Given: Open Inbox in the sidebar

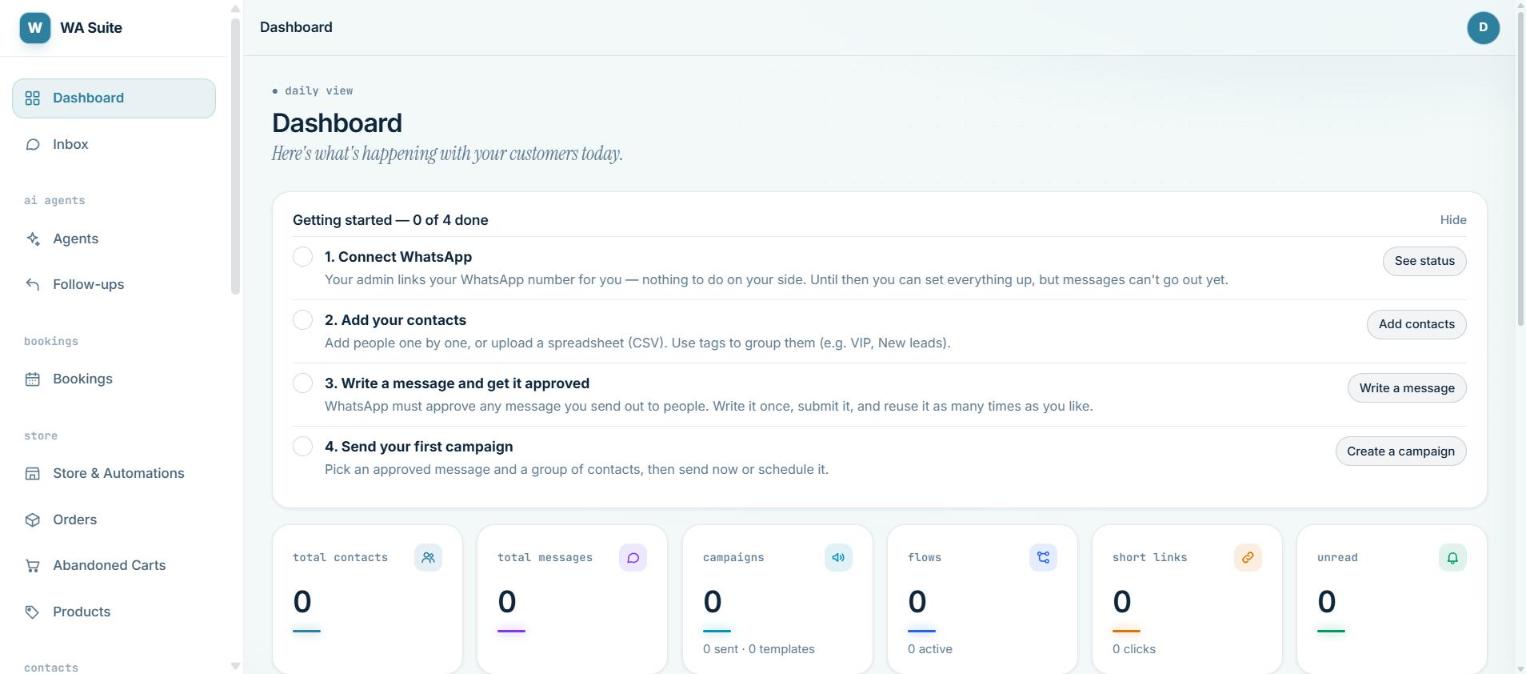Looking at the screenshot, I should click(114, 145).
